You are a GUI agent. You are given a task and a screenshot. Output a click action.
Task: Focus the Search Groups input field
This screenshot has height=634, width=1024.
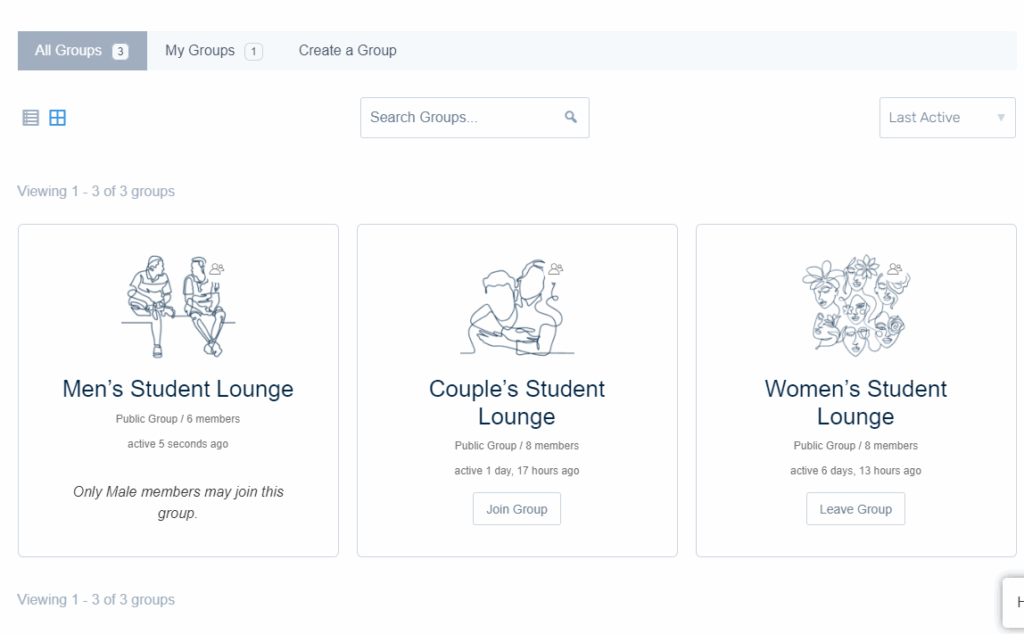(460, 117)
